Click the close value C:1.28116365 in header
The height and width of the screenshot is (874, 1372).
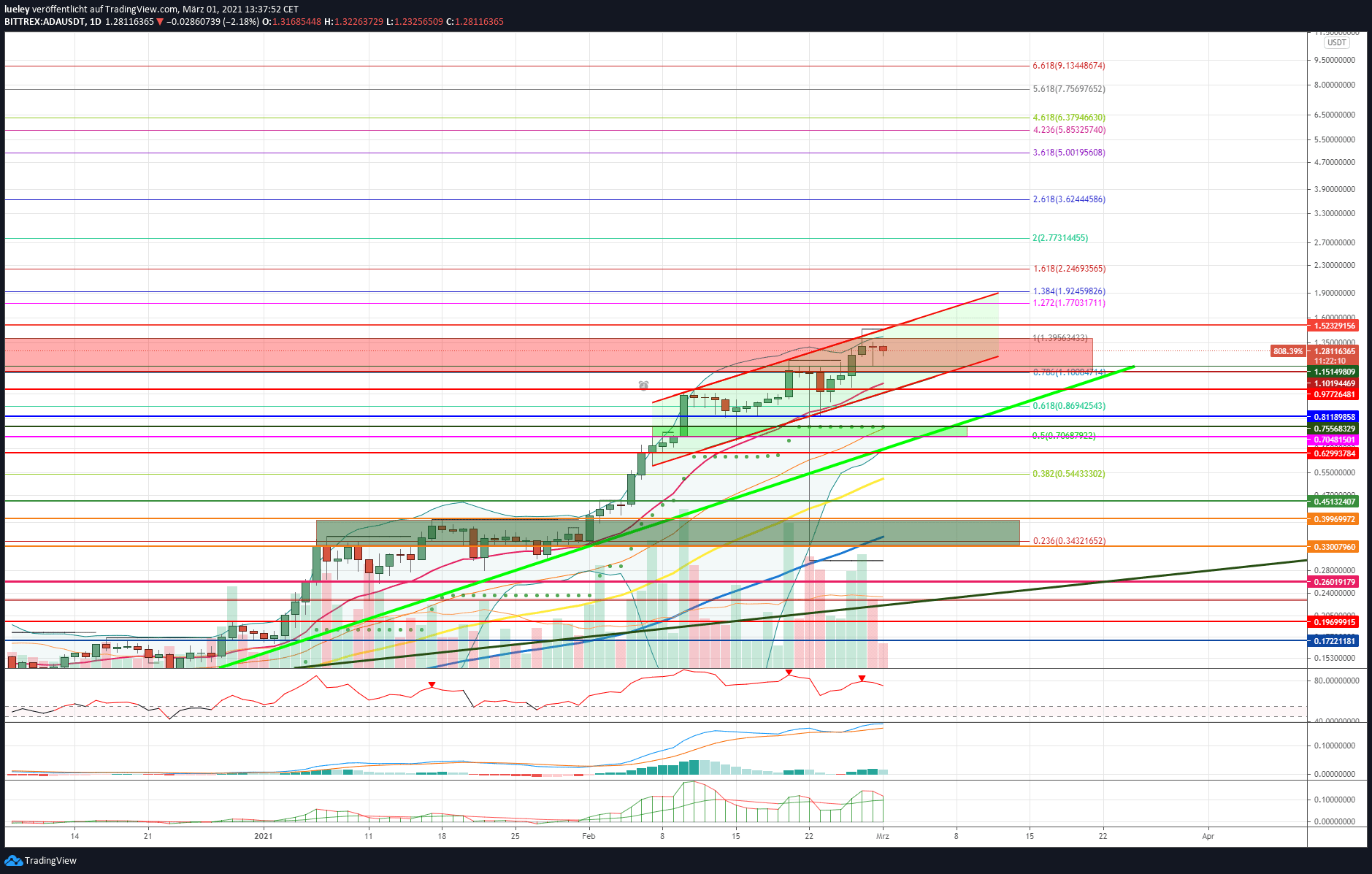pos(475,22)
